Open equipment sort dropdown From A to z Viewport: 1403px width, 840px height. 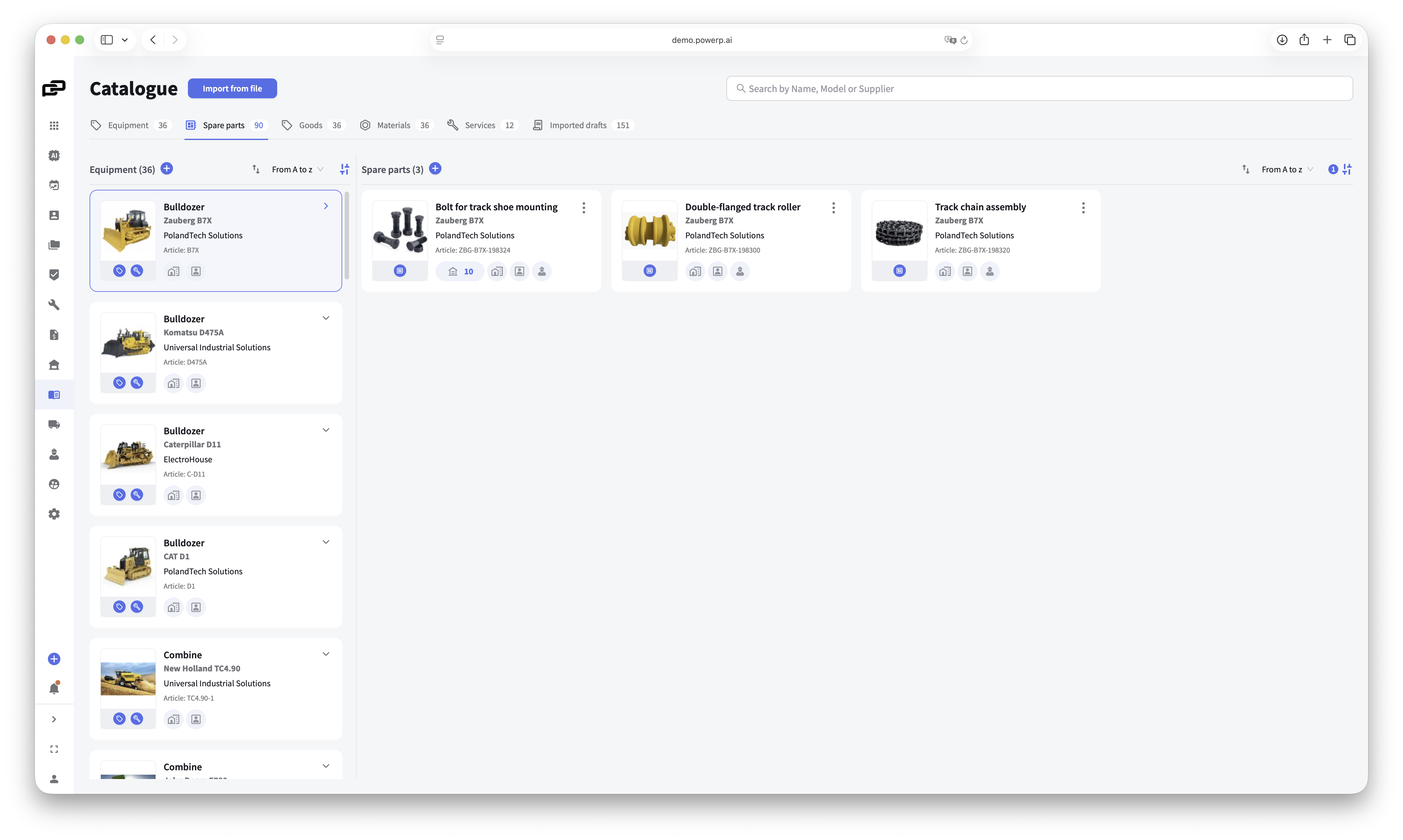point(298,169)
